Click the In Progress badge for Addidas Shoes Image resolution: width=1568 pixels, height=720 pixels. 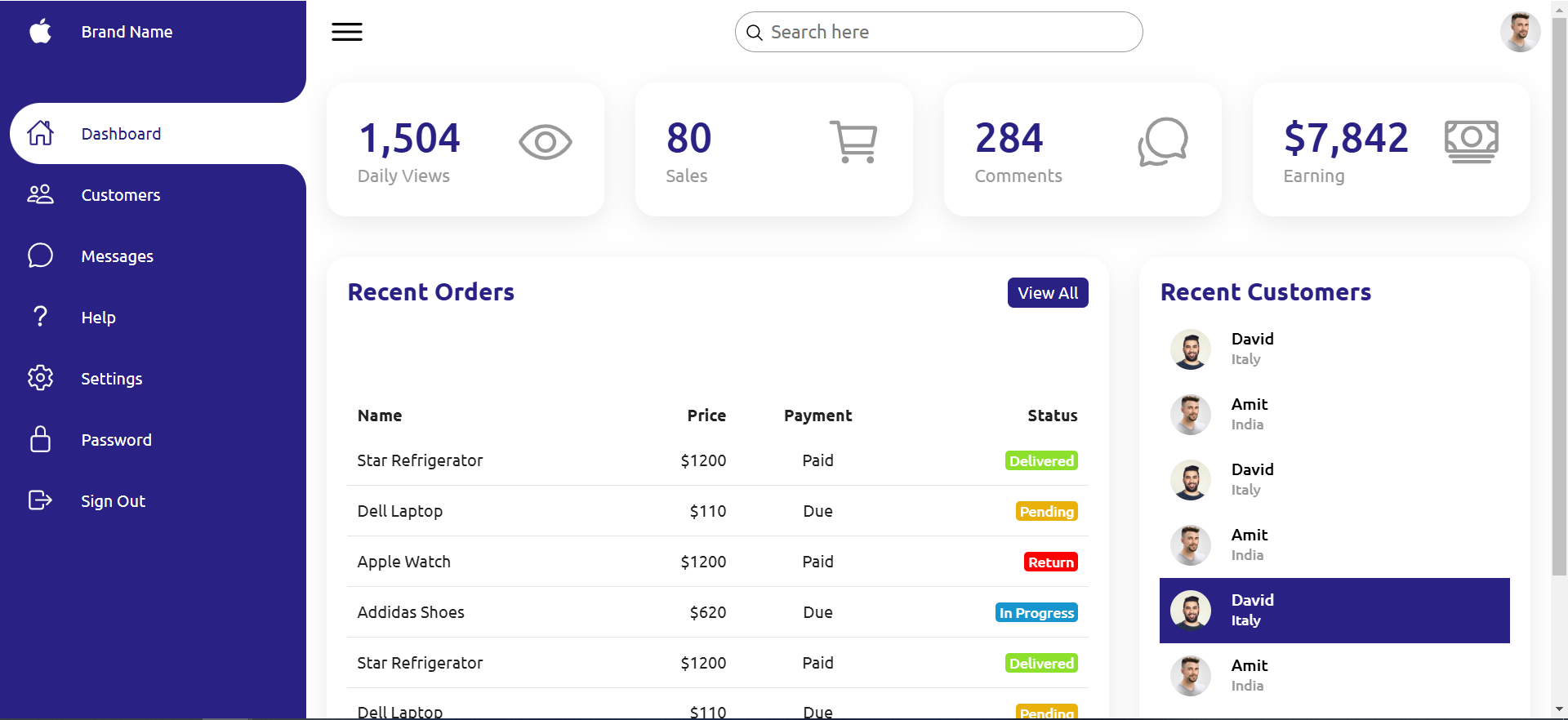pos(1036,613)
